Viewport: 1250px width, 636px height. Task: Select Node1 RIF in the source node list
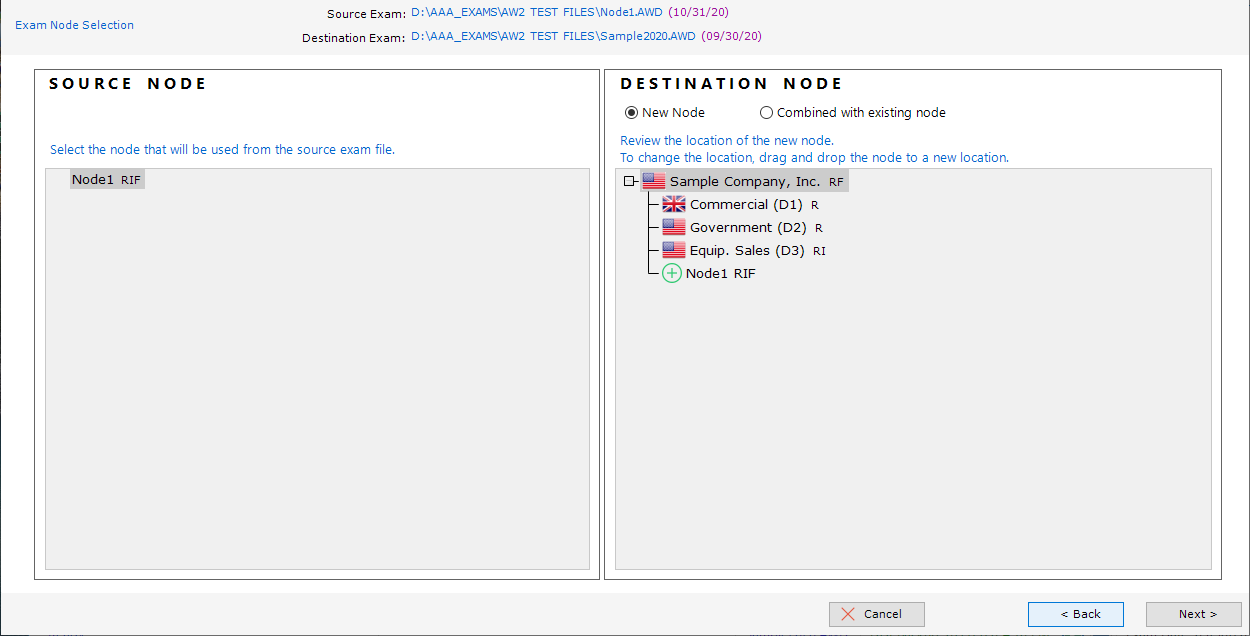106,180
